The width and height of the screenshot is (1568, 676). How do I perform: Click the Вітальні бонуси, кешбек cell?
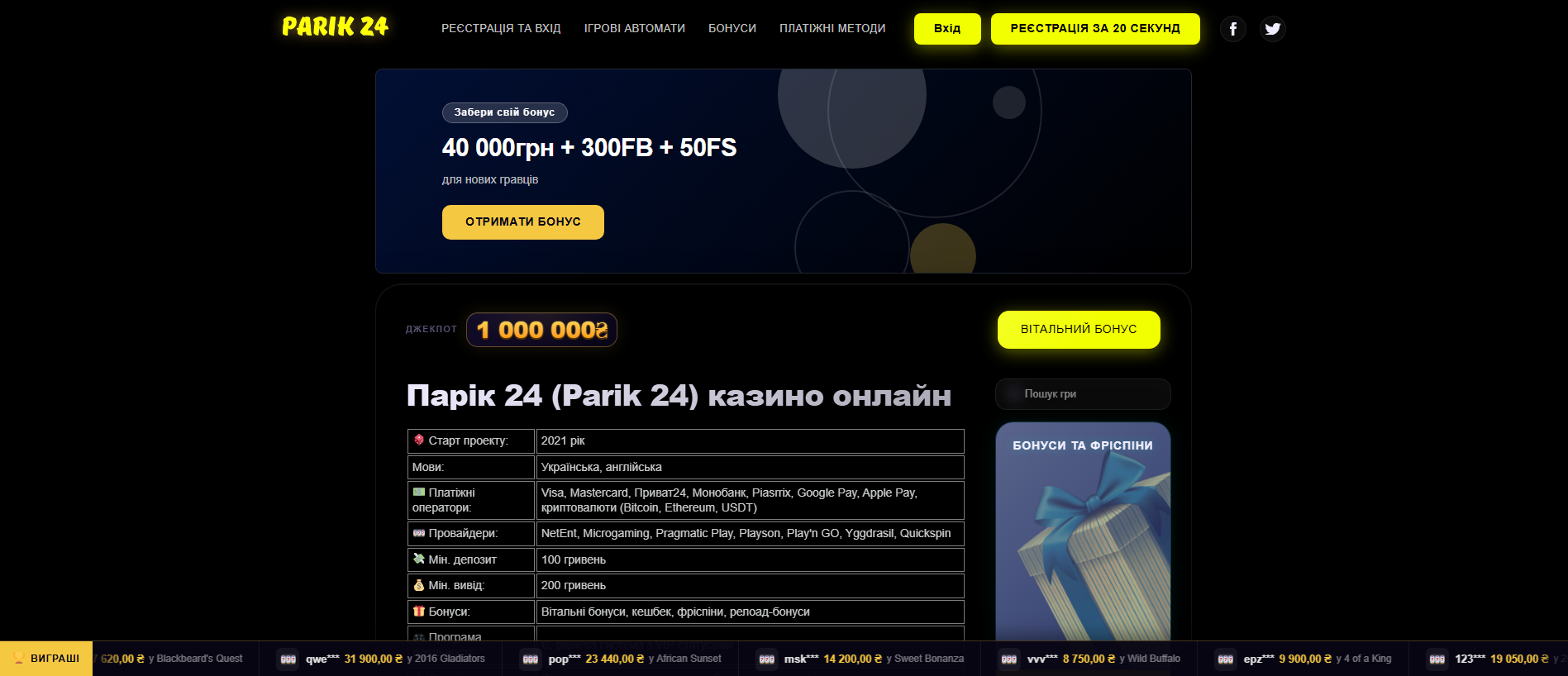(x=750, y=612)
